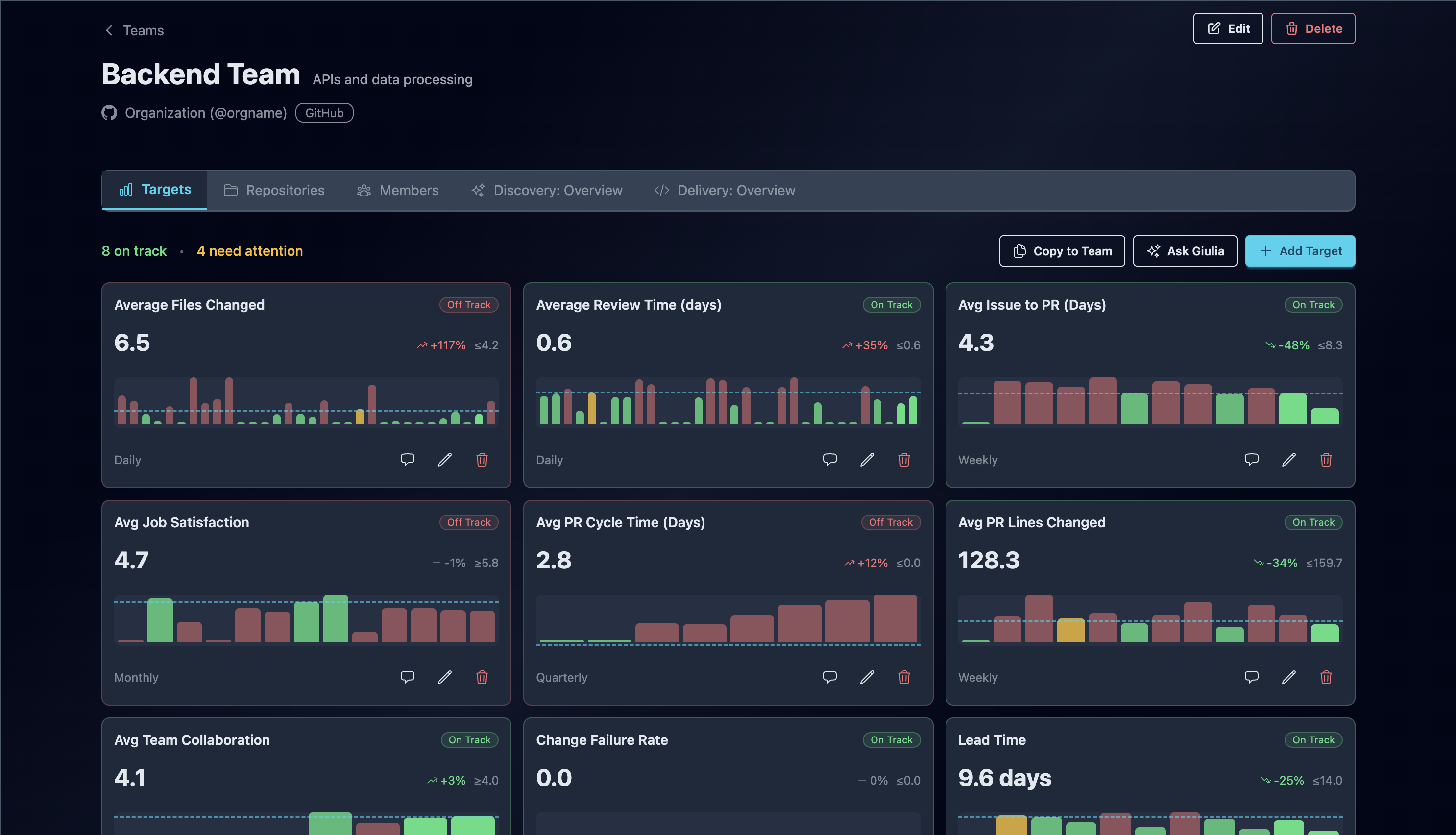Filter by the 4 need attention link
Screen dimensions: 1456x835
pos(249,250)
